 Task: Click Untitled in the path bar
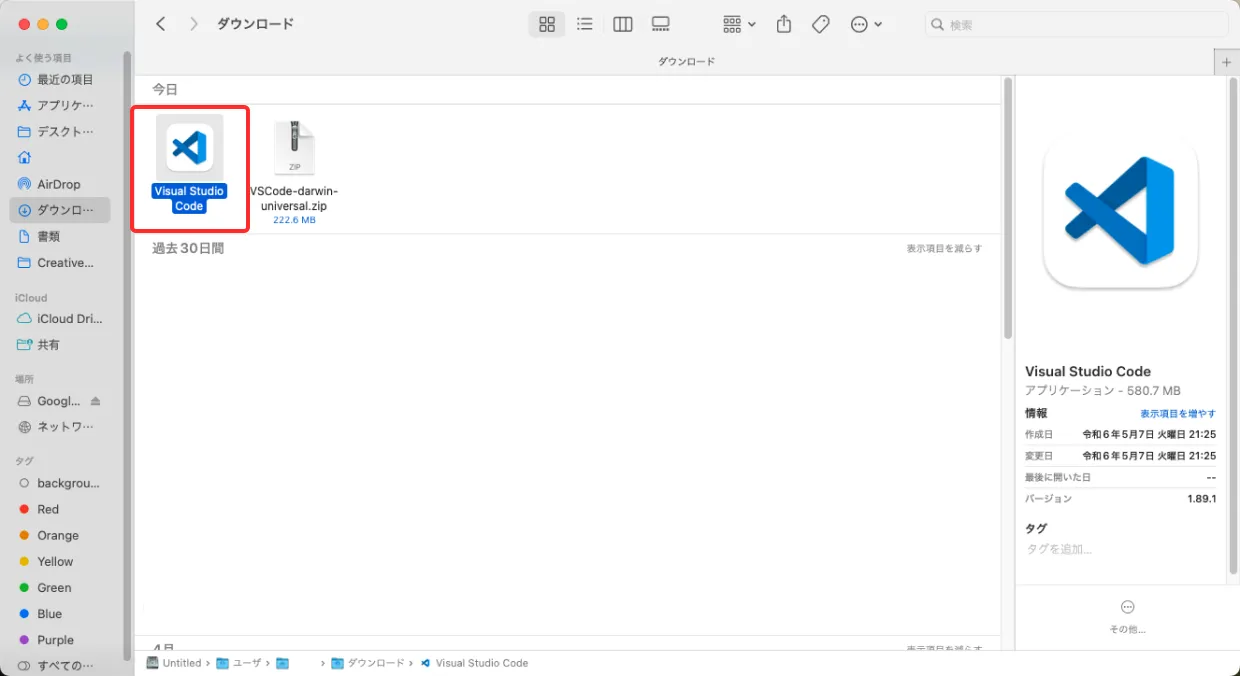(173, 663)
